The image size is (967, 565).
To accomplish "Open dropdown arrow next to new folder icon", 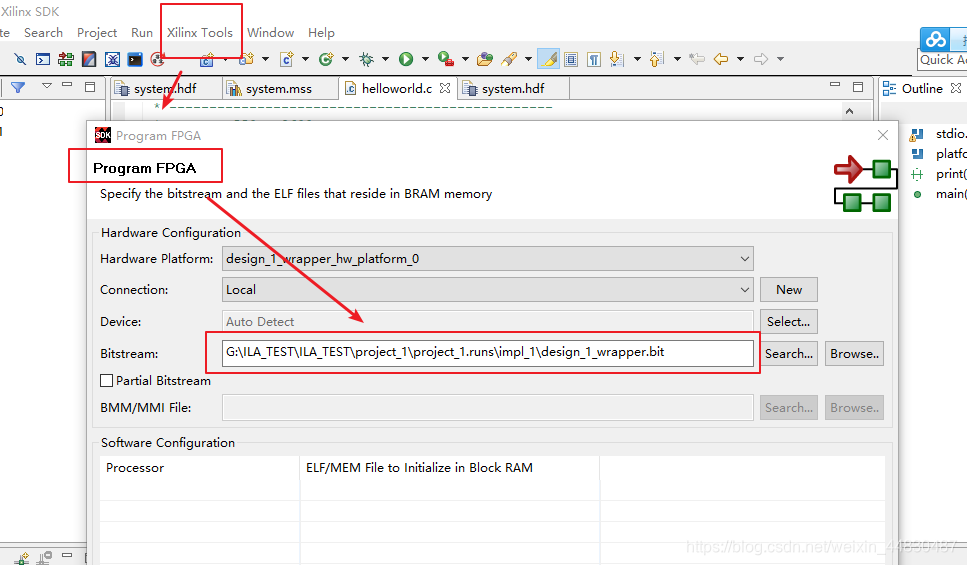I will click(266, 59).
